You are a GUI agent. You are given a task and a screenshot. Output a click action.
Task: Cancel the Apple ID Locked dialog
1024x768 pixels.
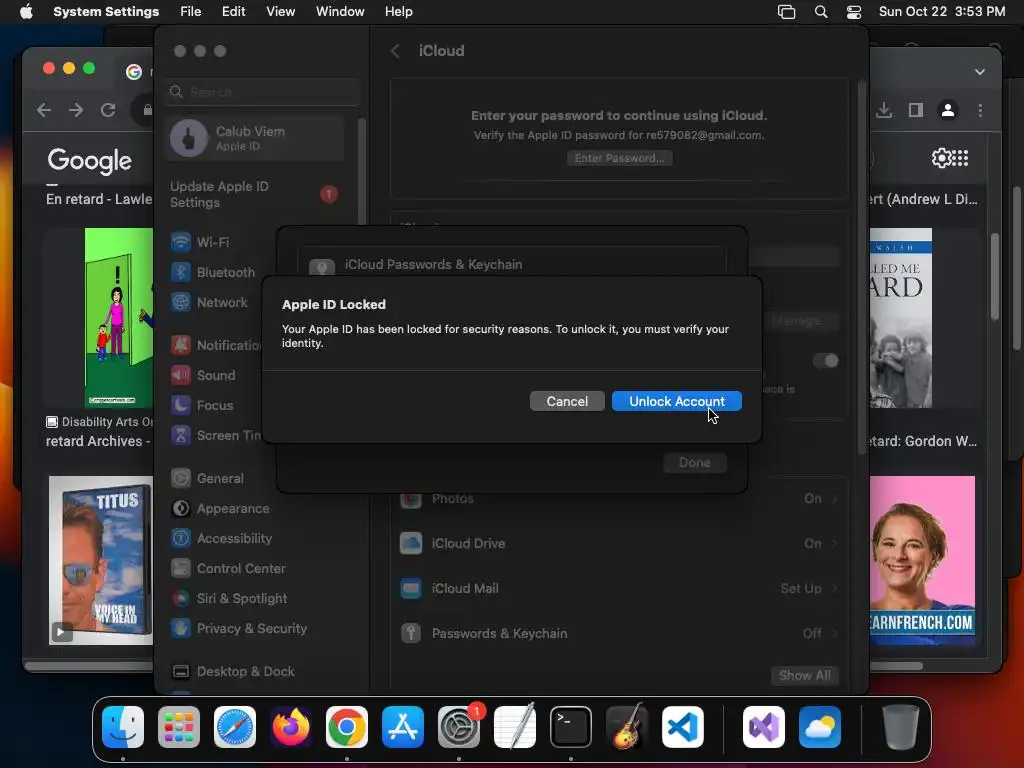(x=567, y=401)
